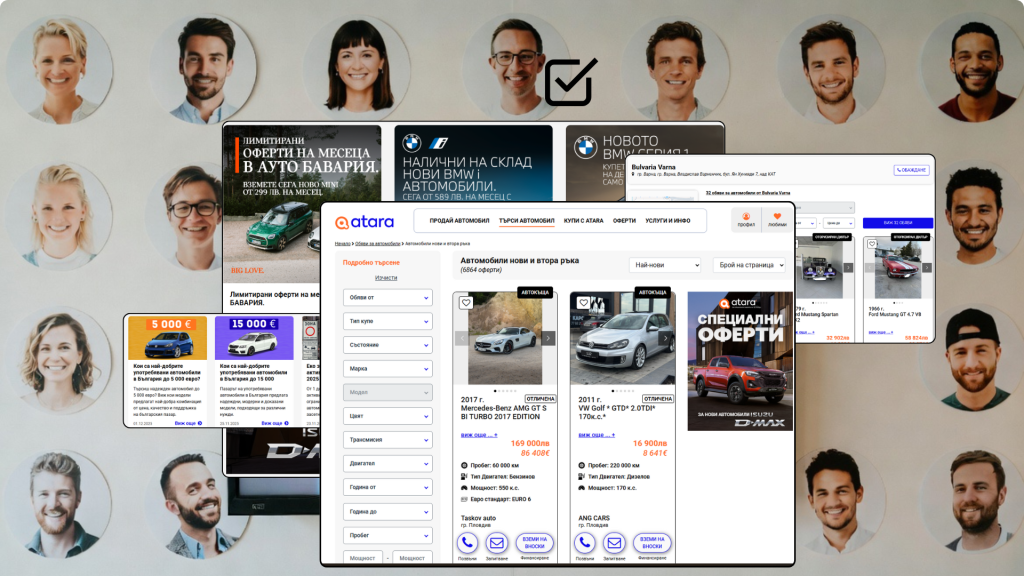Open the Двигател dropdown
Viewport: 1024px width, 576px height.
pos(388,464)
